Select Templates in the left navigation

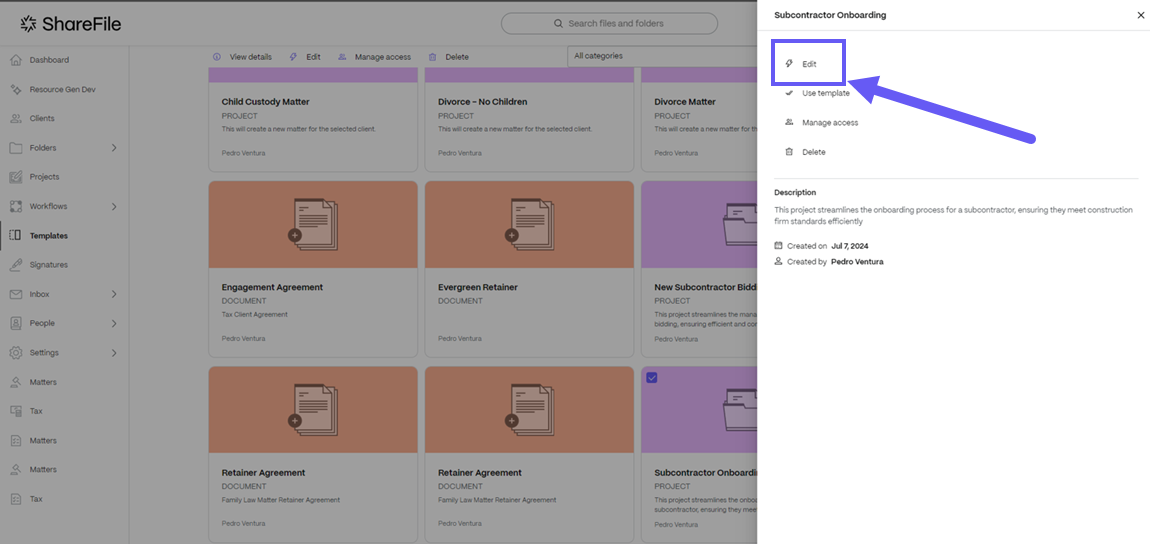tap(48, 236)
